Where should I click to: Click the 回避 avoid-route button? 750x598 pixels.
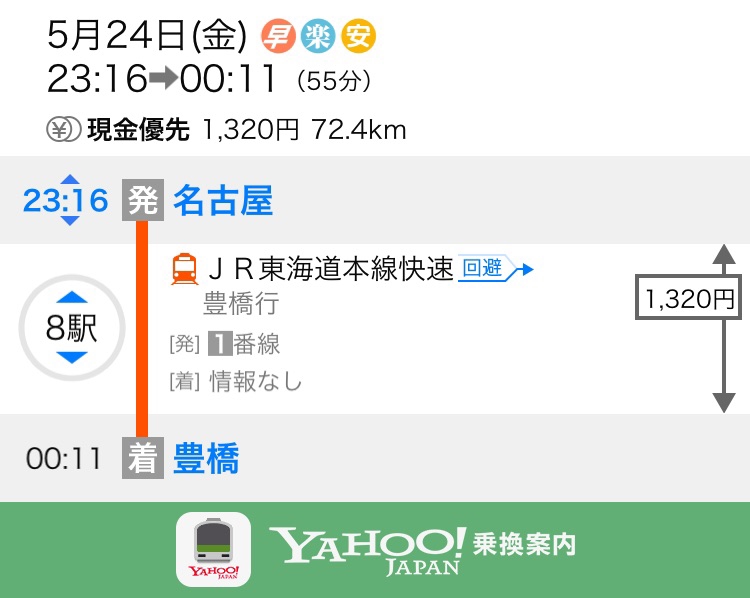tap(495, 268)
